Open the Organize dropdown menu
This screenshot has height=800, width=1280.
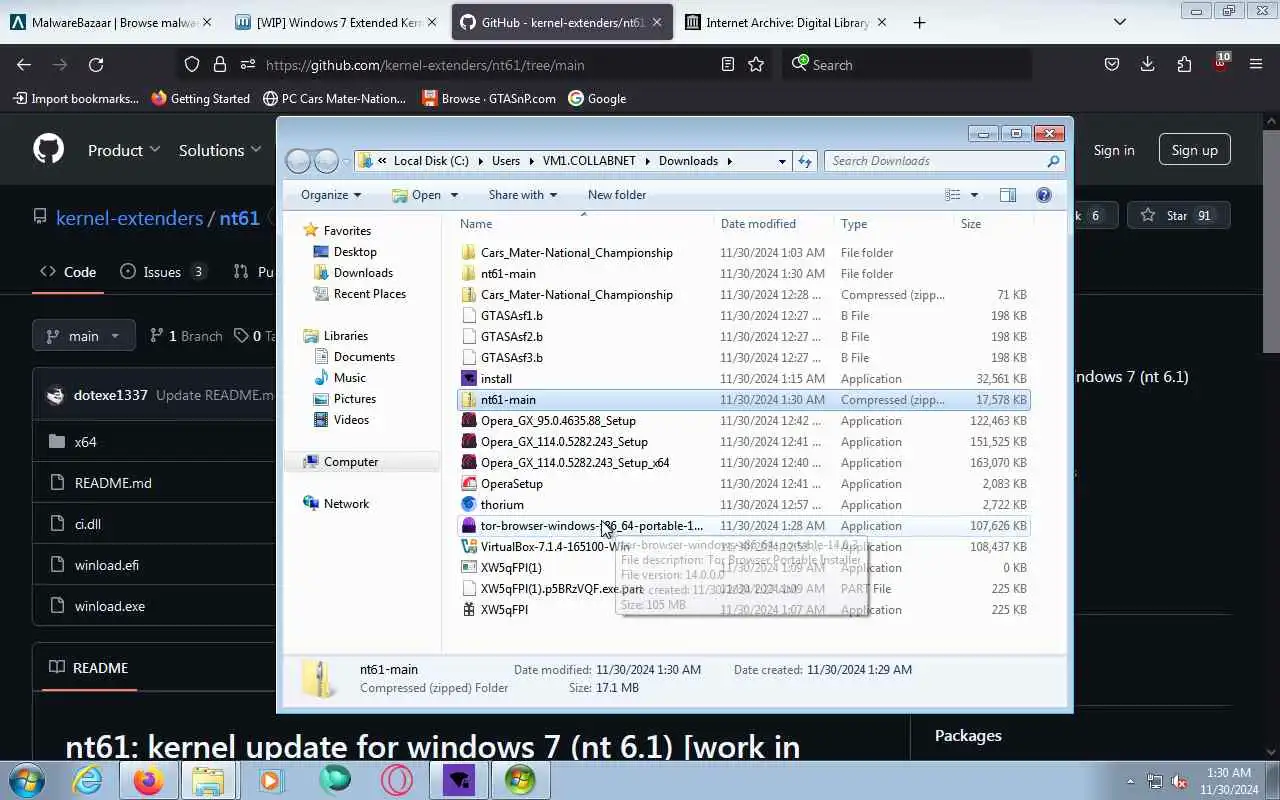click(x=331, y=195)
